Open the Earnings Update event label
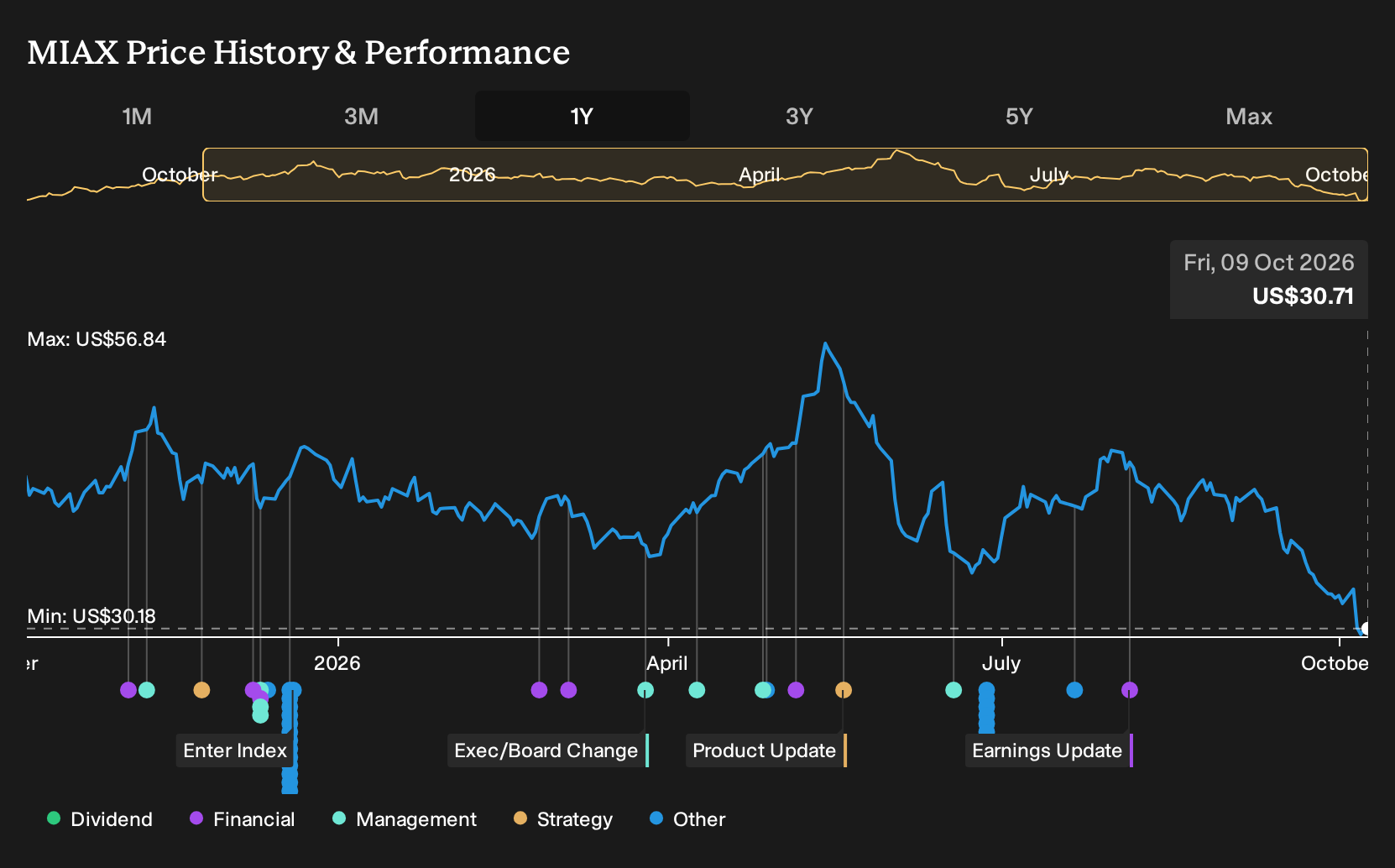Viewport: 1395px width, 868px height. coord(1049,750)
